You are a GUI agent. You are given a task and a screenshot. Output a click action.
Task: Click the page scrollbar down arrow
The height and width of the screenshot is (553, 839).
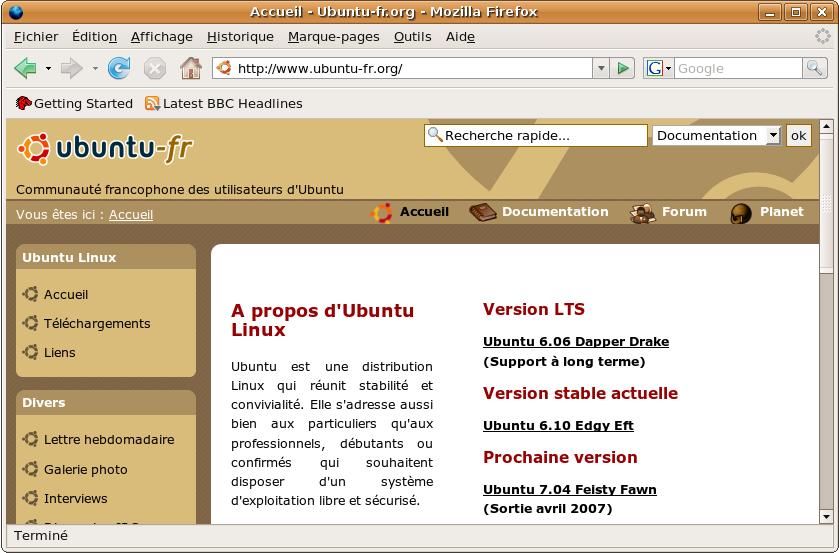point(826,517)
